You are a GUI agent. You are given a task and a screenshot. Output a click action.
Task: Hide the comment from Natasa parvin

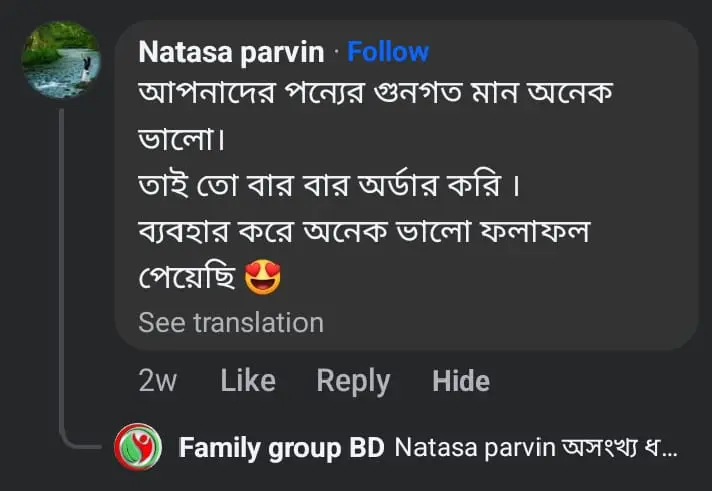click(x=461, y=381)
